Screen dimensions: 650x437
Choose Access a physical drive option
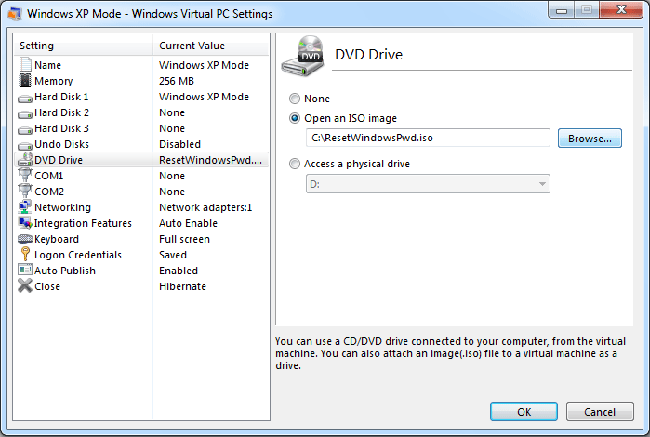pos(294,164)
